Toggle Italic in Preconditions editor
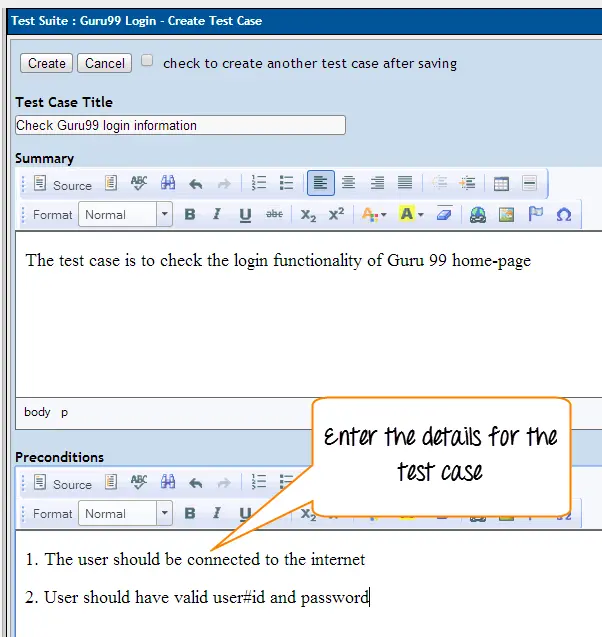This screenshot has width=602, height=637. coord(217,513)
